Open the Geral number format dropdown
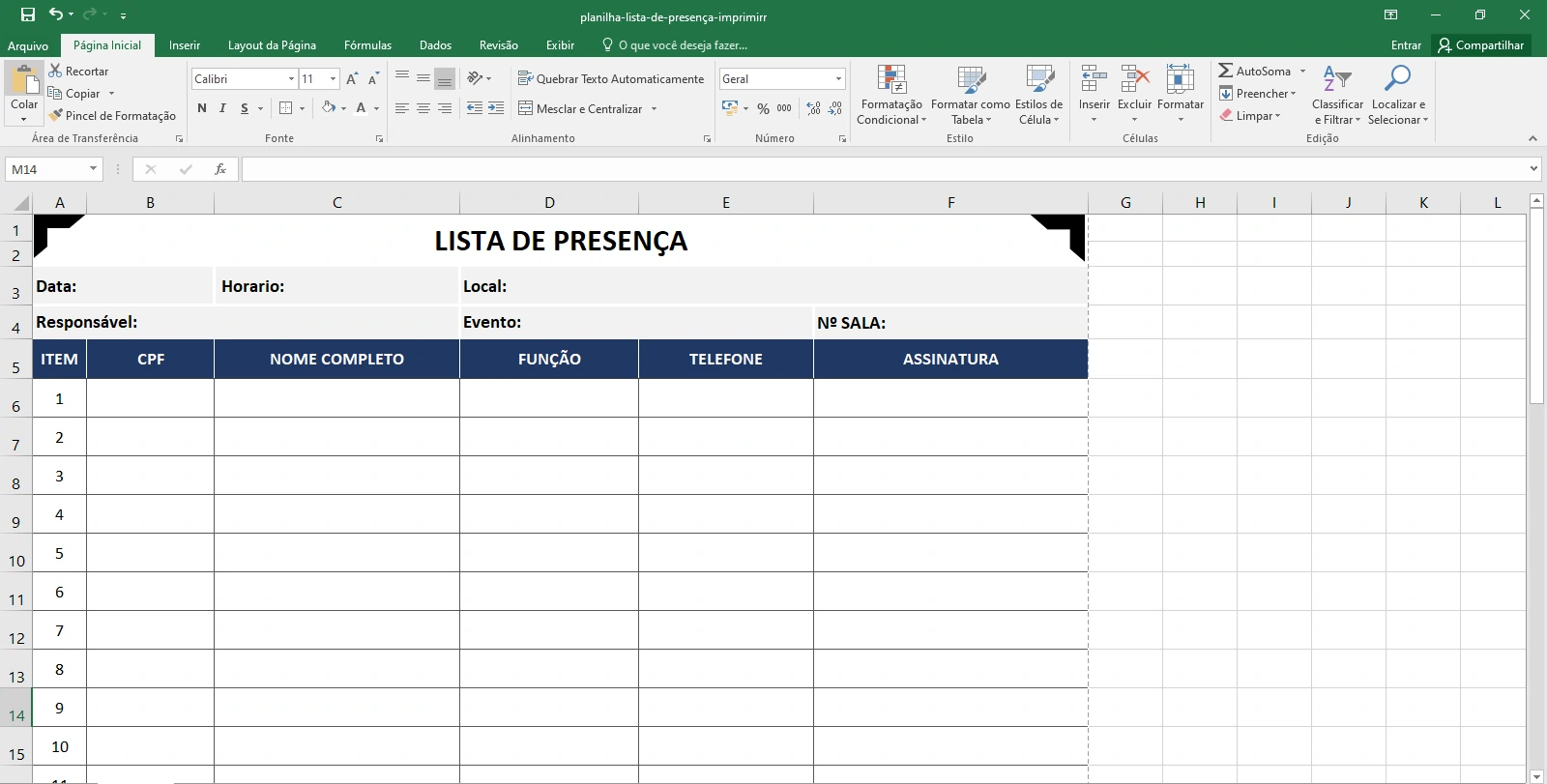This screenshot has height=784, width=1547. coord(838,78)
